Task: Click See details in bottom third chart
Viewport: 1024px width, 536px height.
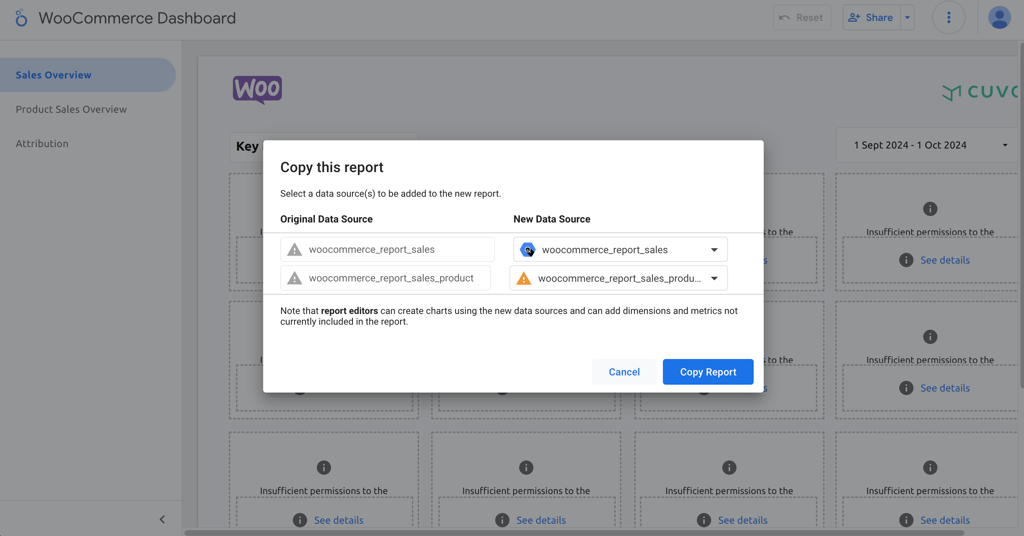Action: click(x=743, y=520)
